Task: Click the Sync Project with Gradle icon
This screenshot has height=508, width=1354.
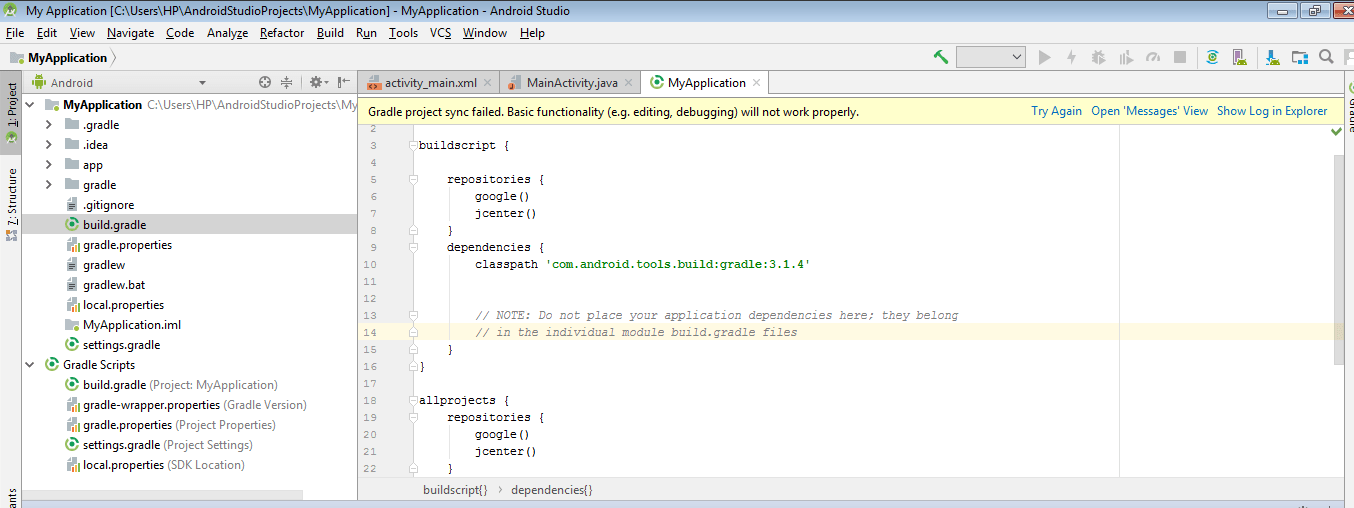Action: coord(1212,57)
